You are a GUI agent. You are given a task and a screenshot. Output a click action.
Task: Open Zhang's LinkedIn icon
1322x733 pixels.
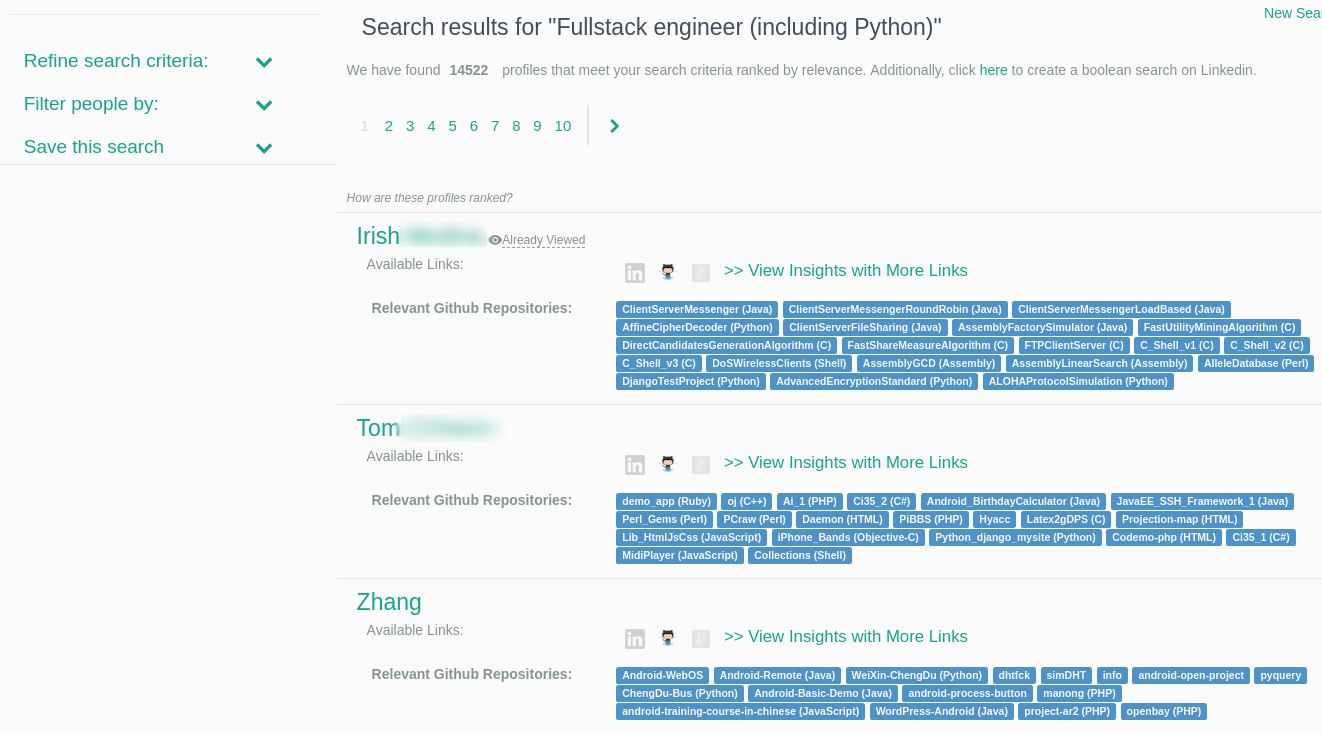tap(635, 638)
